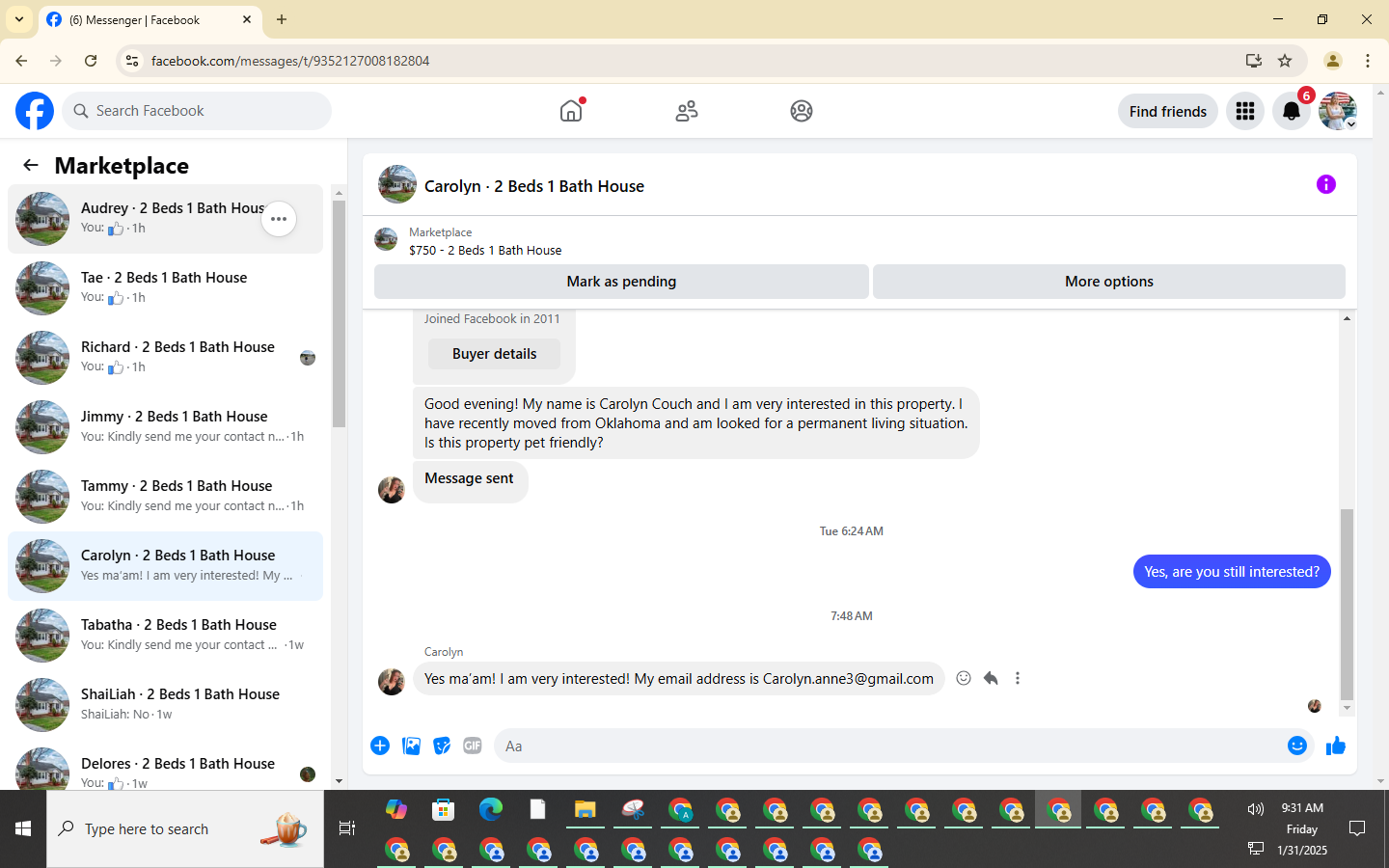Open more actions for Carolyn's email message
Image resolution: width=1389 pixels, height=868 pixels.
tap(1018, 678)
